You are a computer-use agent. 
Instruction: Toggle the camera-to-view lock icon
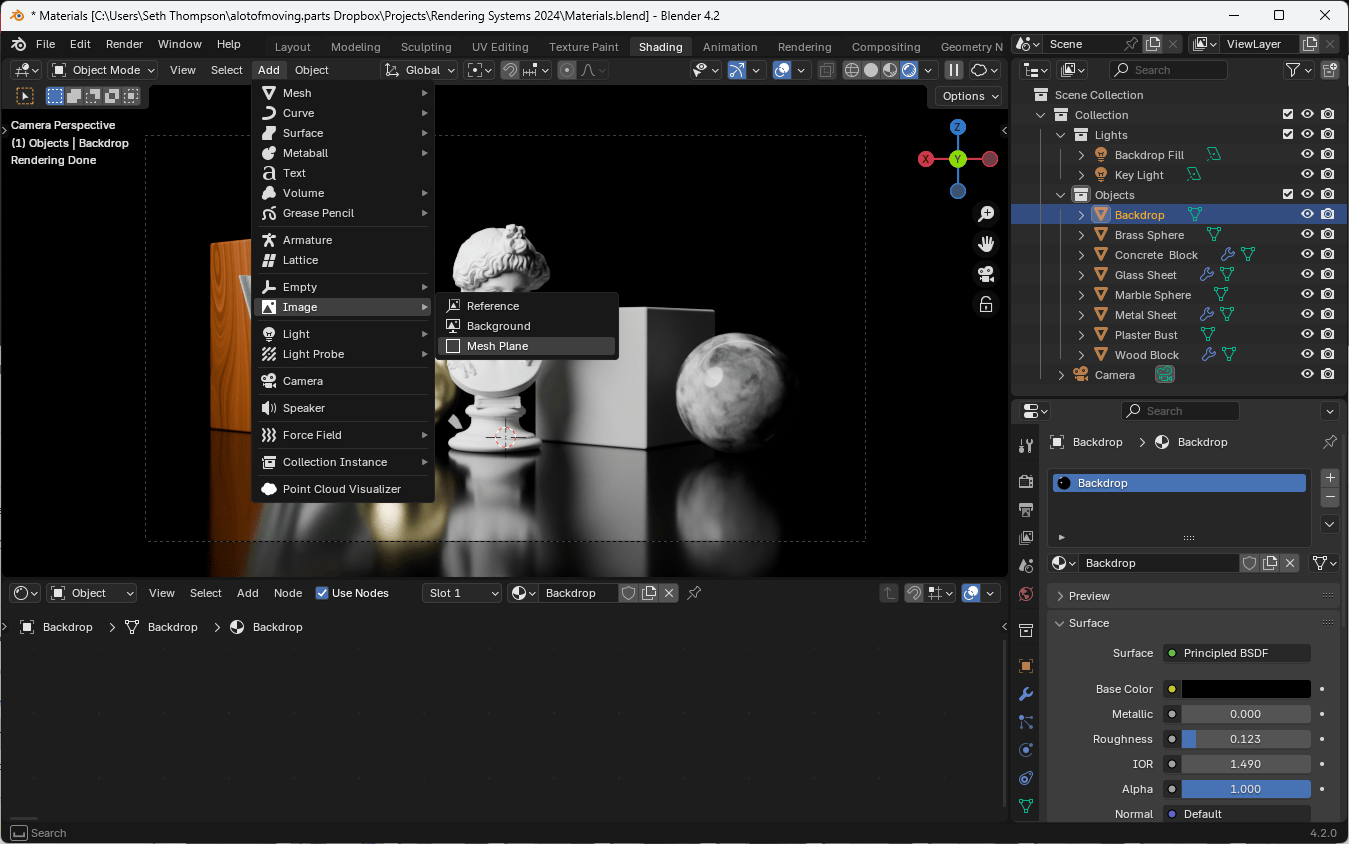986,304
